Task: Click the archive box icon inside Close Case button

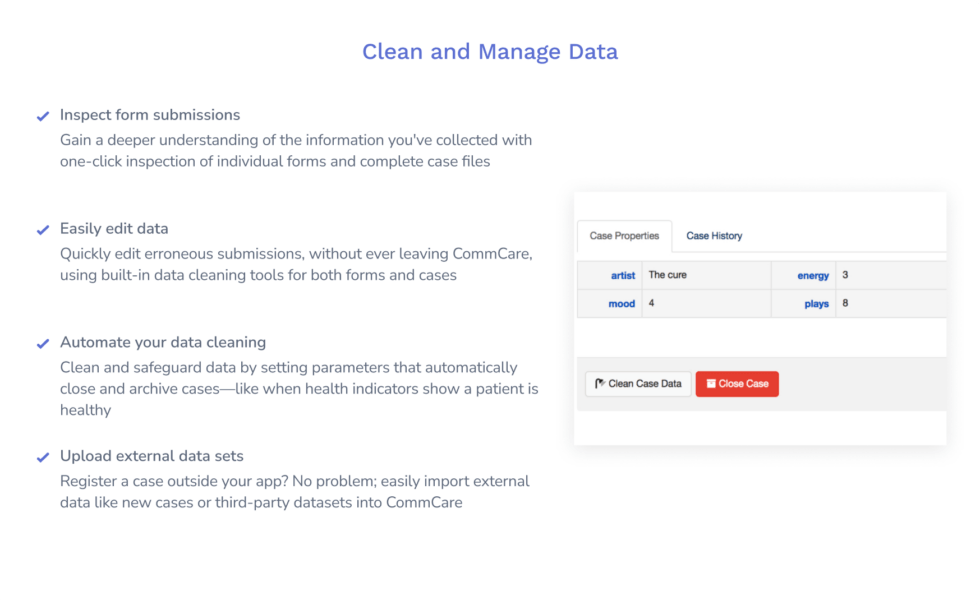Action: (711, 383)
